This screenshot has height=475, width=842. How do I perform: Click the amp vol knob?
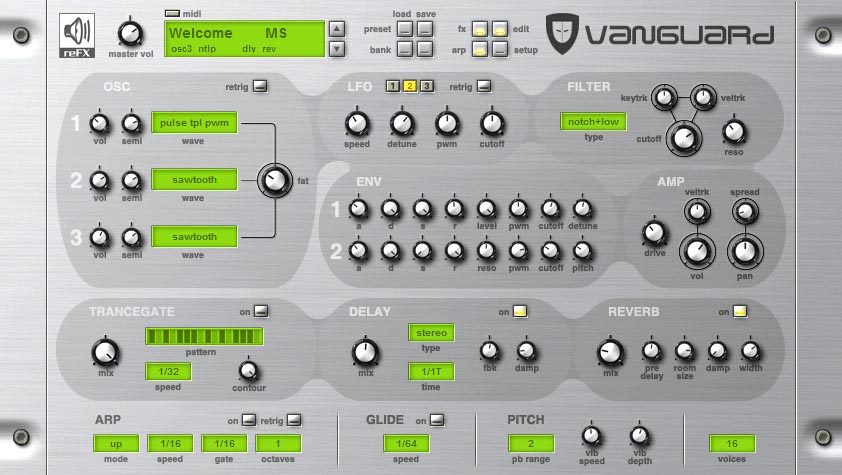697,251
